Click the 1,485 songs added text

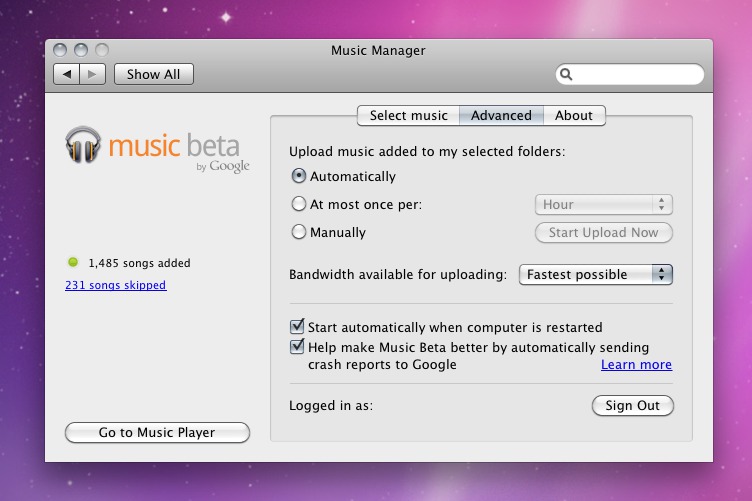coord(140,263)
